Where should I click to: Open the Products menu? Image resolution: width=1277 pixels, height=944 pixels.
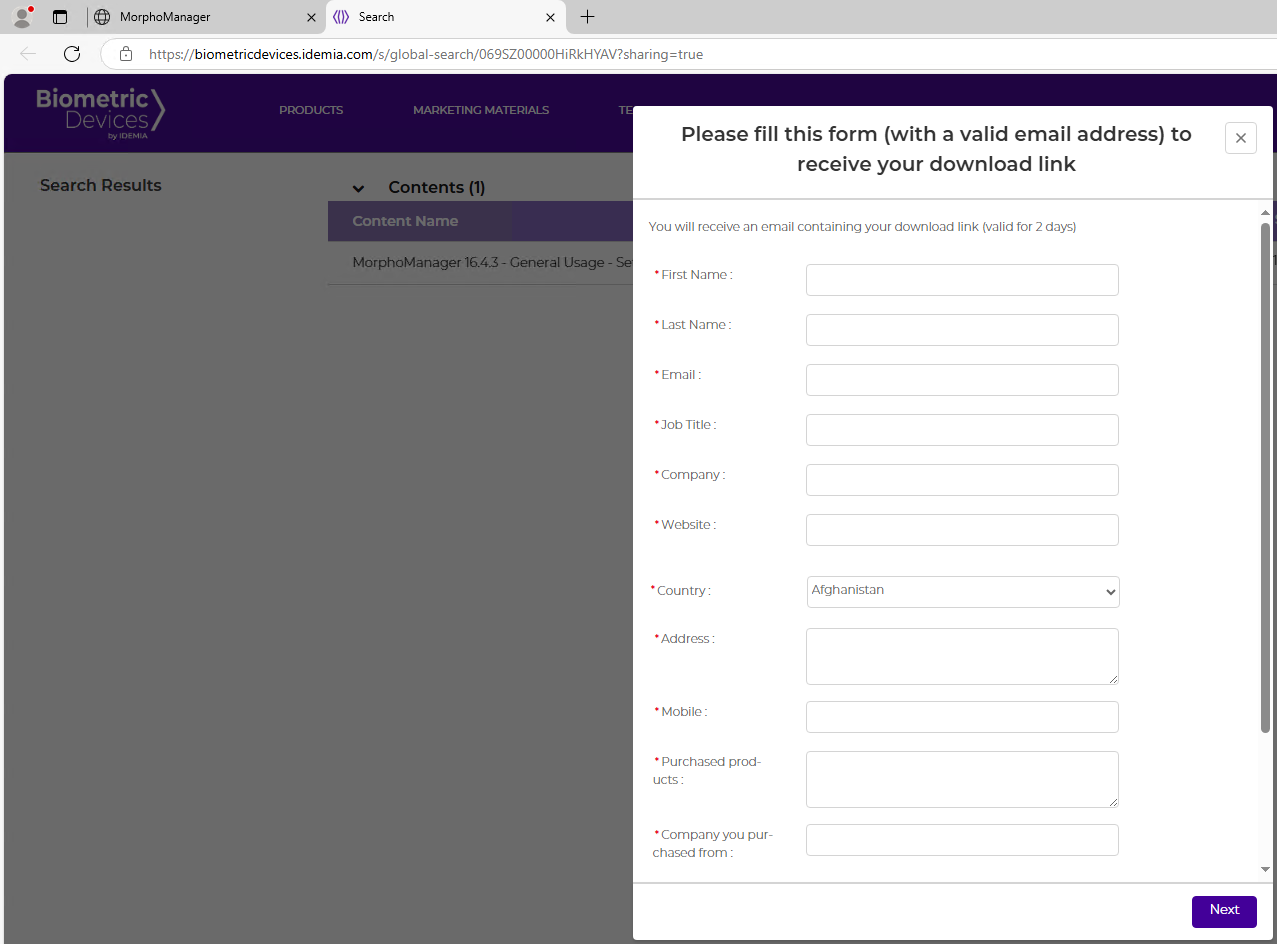pyautogui.click(x=311, y=110)
